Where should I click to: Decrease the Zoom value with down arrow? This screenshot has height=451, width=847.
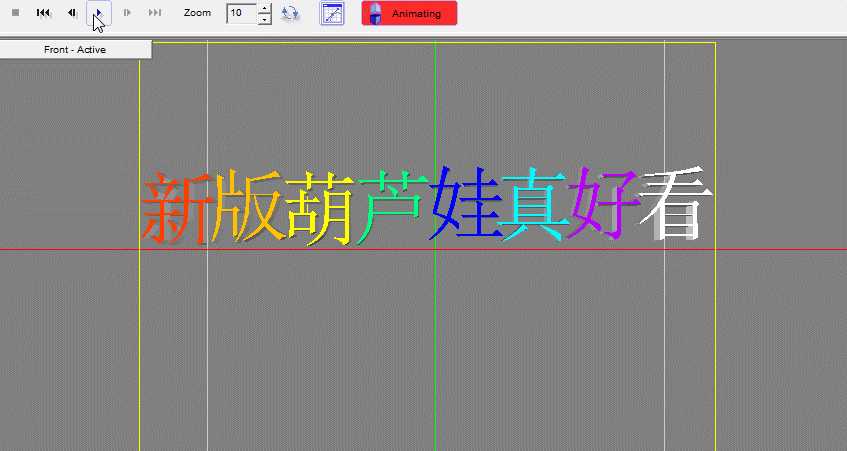[x=264, y=19]
